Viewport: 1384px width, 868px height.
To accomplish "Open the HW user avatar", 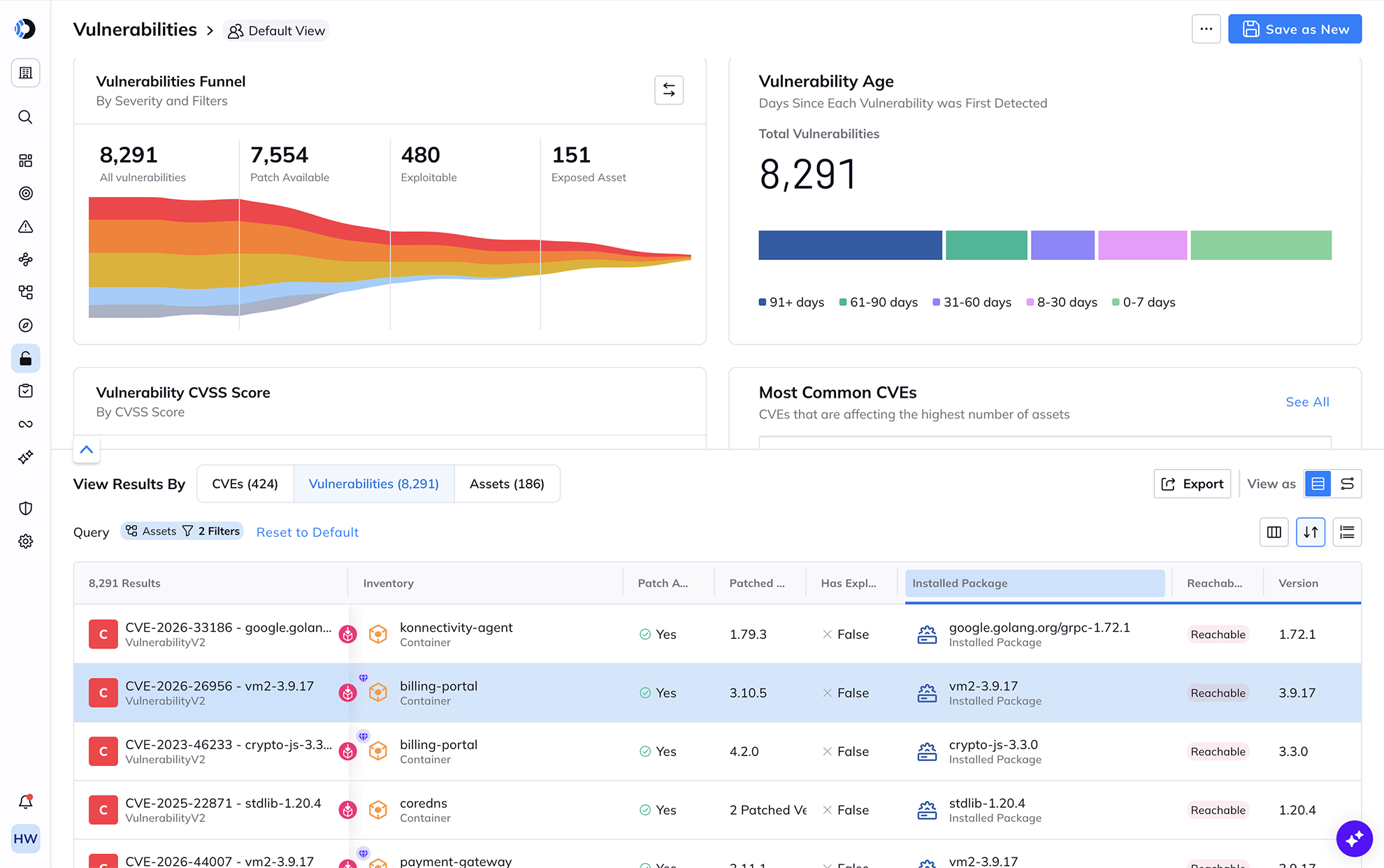I will pos(26,839).
